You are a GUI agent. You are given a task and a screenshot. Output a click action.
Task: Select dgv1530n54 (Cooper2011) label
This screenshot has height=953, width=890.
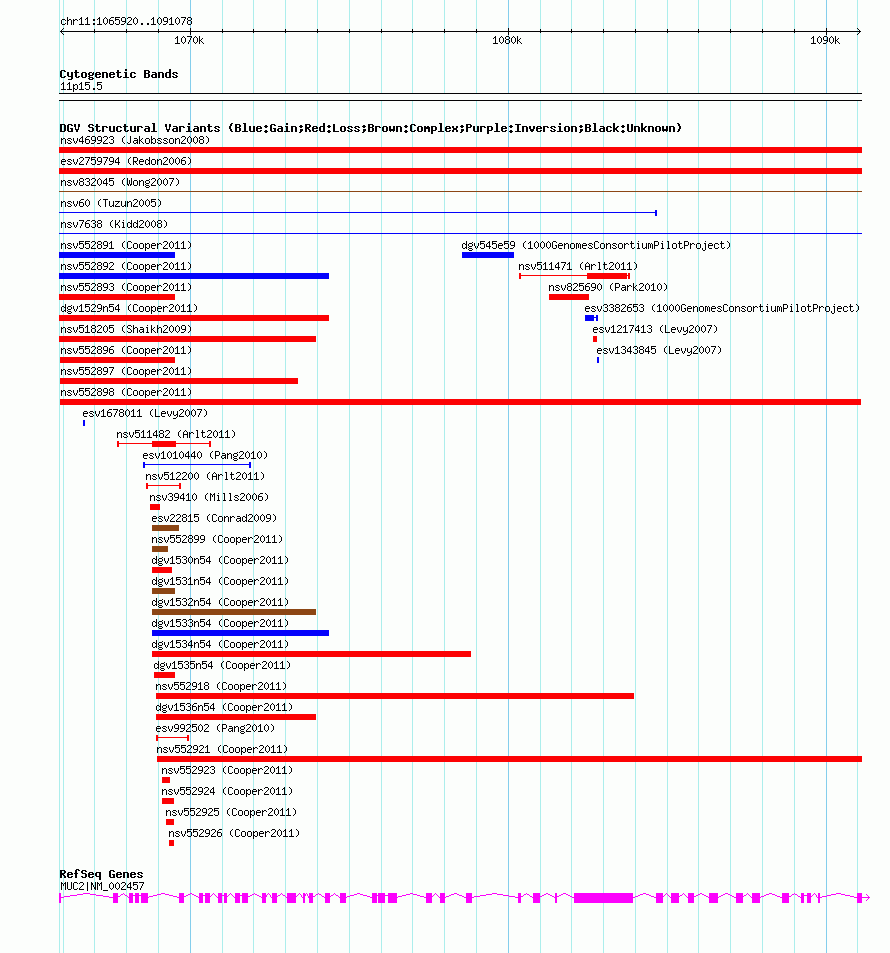tap(220, 560)
